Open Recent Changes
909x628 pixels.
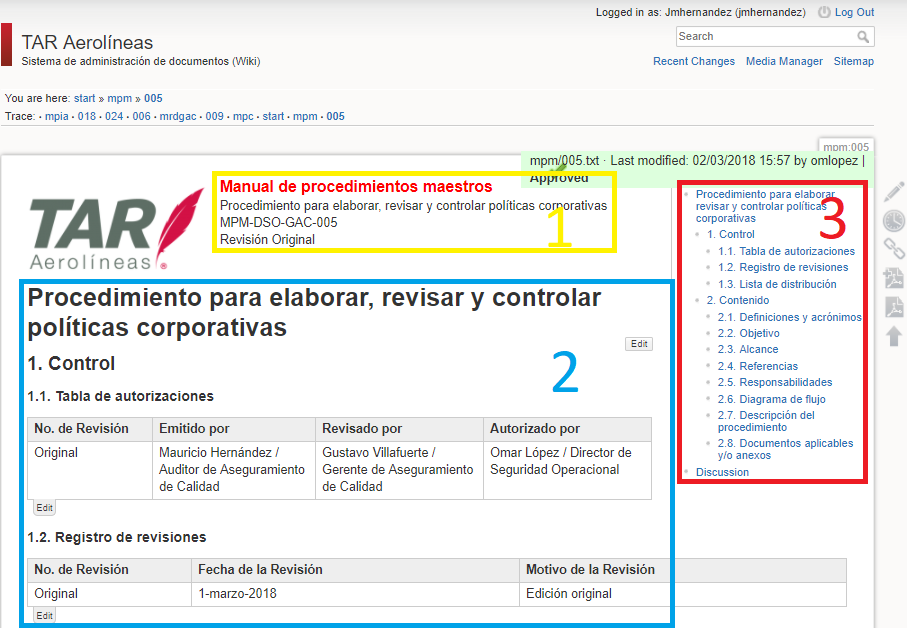(x=693, y=61)
